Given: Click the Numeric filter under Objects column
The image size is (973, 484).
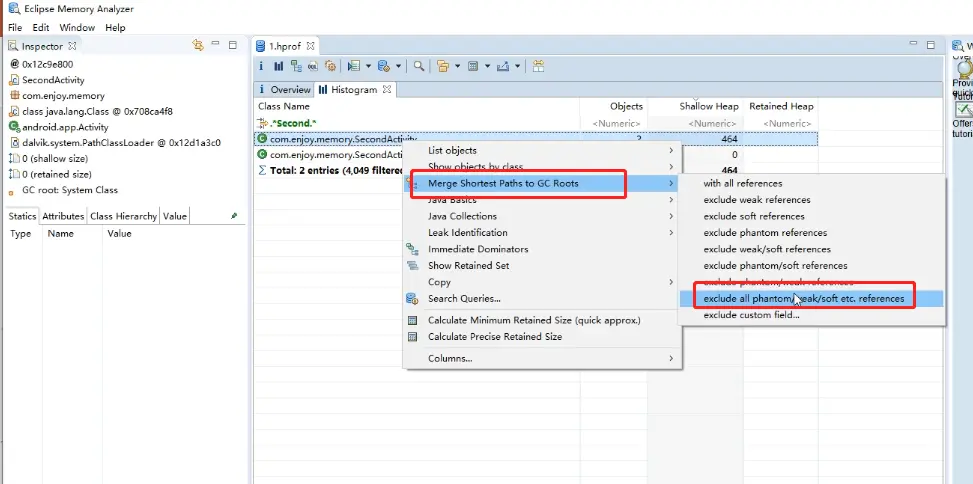Looking at the screenshot, I should (614, 123).
